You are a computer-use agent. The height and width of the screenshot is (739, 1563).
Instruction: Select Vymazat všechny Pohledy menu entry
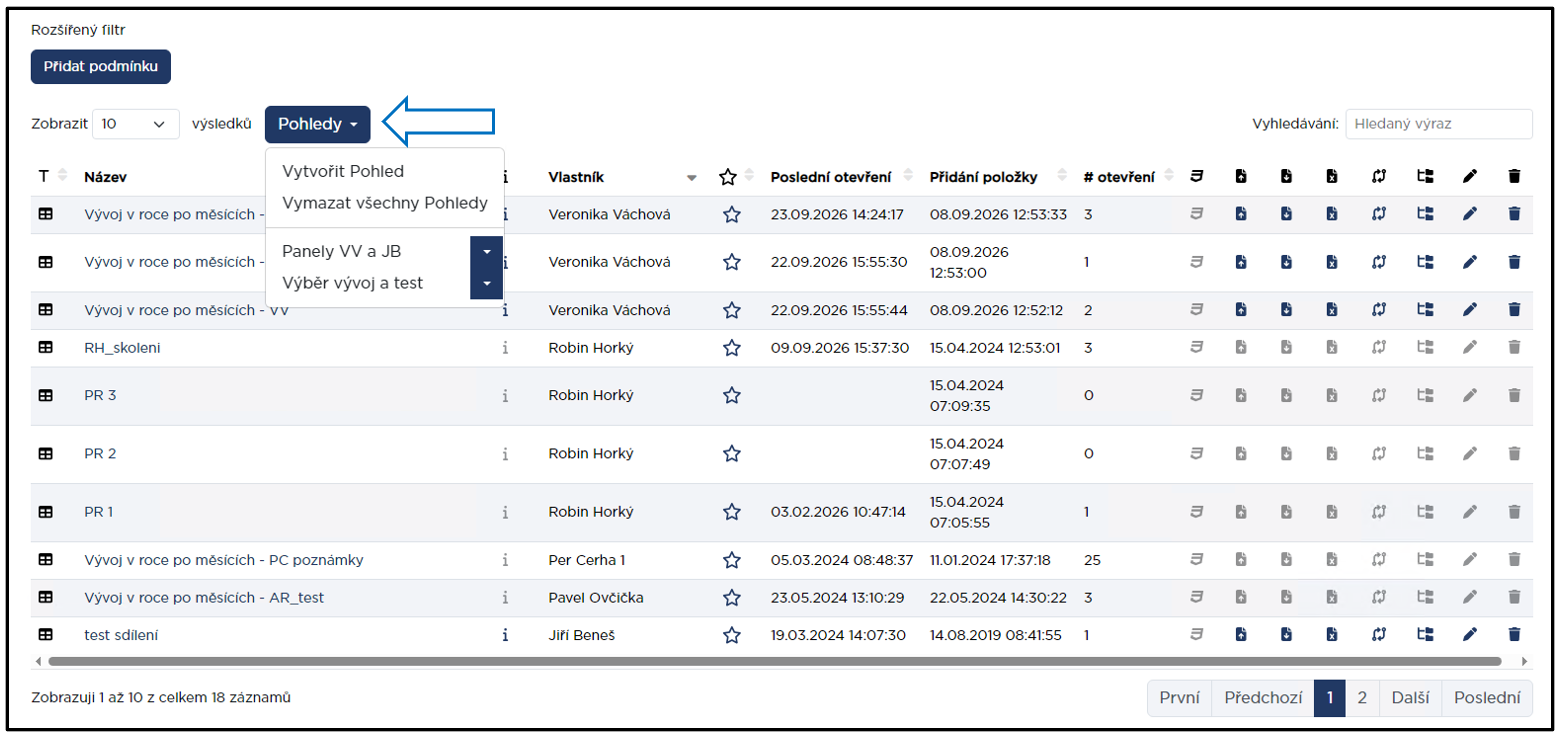(385, 203)
